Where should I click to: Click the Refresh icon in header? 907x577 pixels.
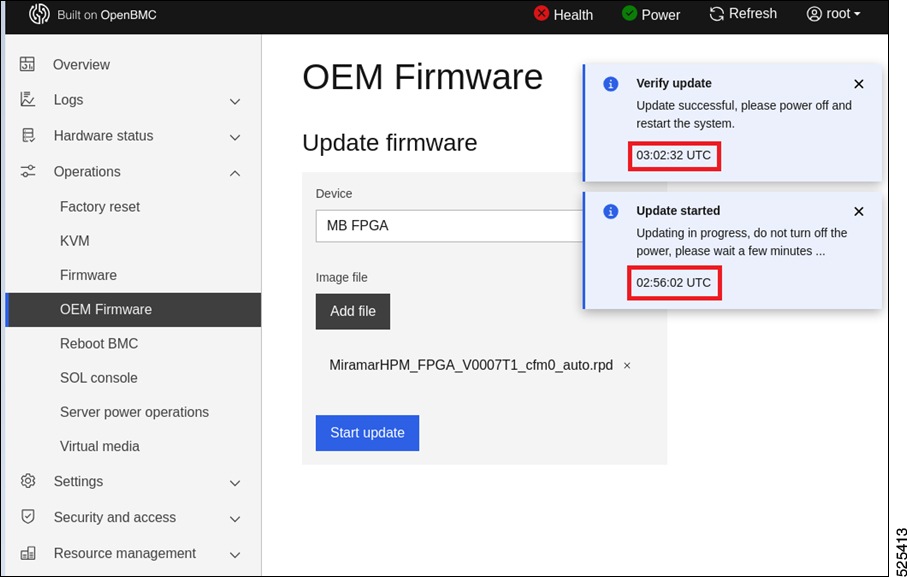click(717, 14)
